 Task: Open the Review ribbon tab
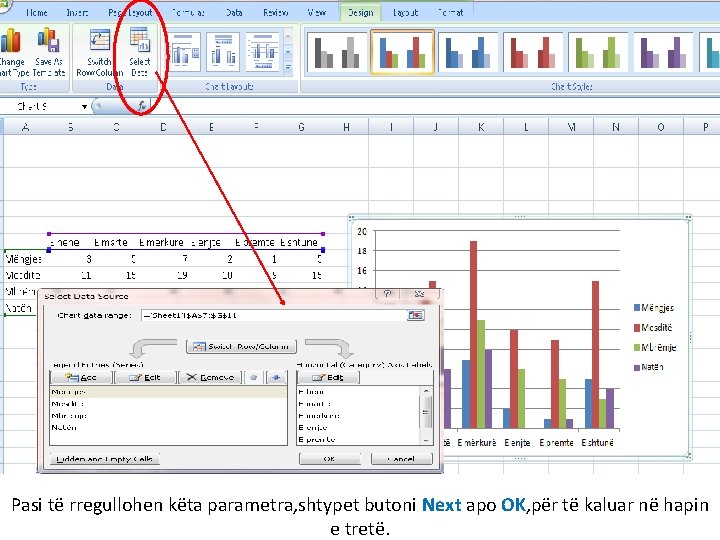[x=276, y=12]
